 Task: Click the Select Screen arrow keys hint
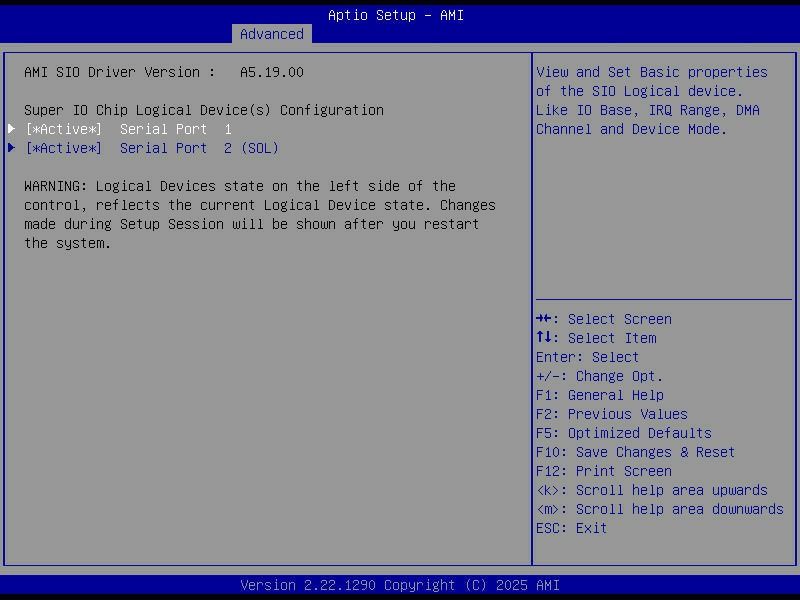pyautogui.click(x=604, y=319)
